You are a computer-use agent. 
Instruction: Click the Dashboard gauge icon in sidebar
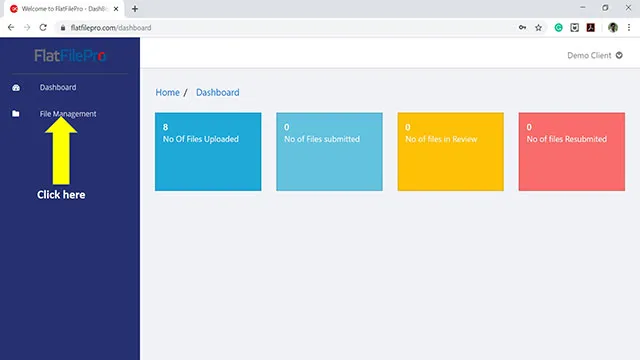[x=16, y=88]
